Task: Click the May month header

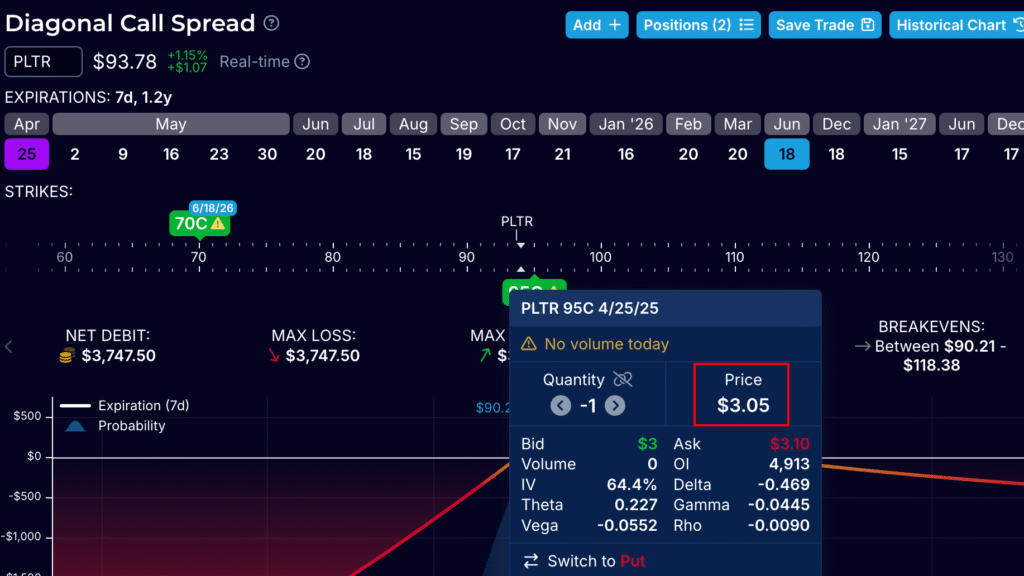Action: pyautogui.click(x=171, y=124)
